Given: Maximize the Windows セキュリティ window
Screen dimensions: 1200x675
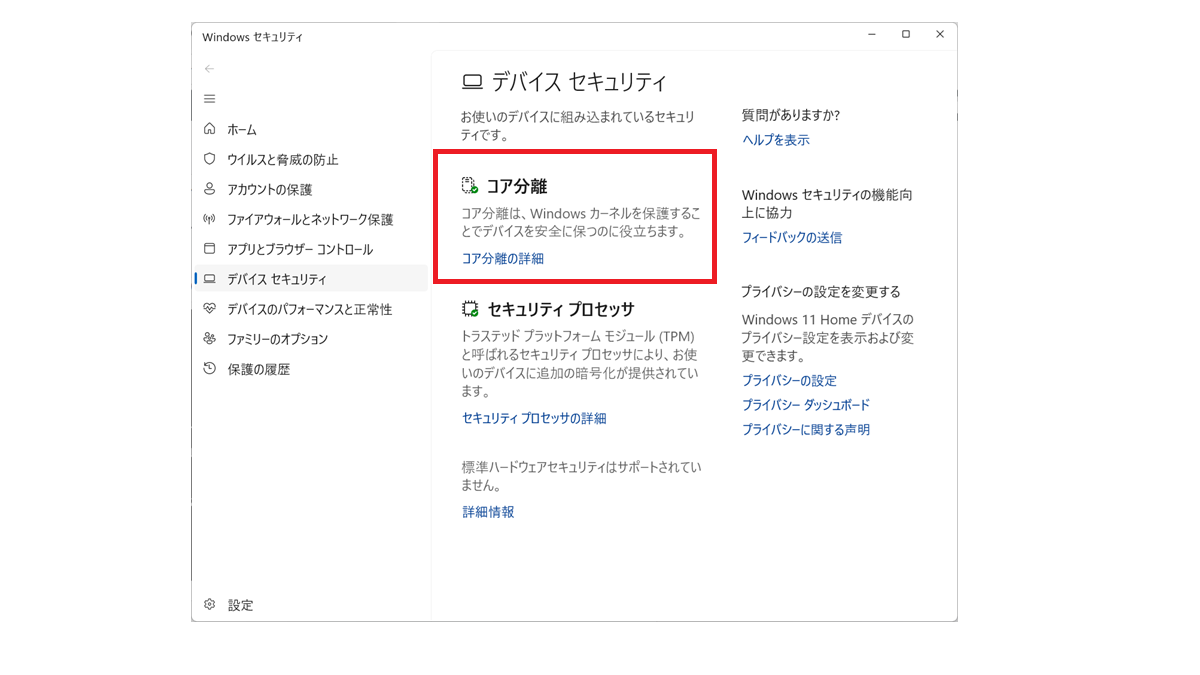Looking at the screenshot, I should (x=906, y=34).
